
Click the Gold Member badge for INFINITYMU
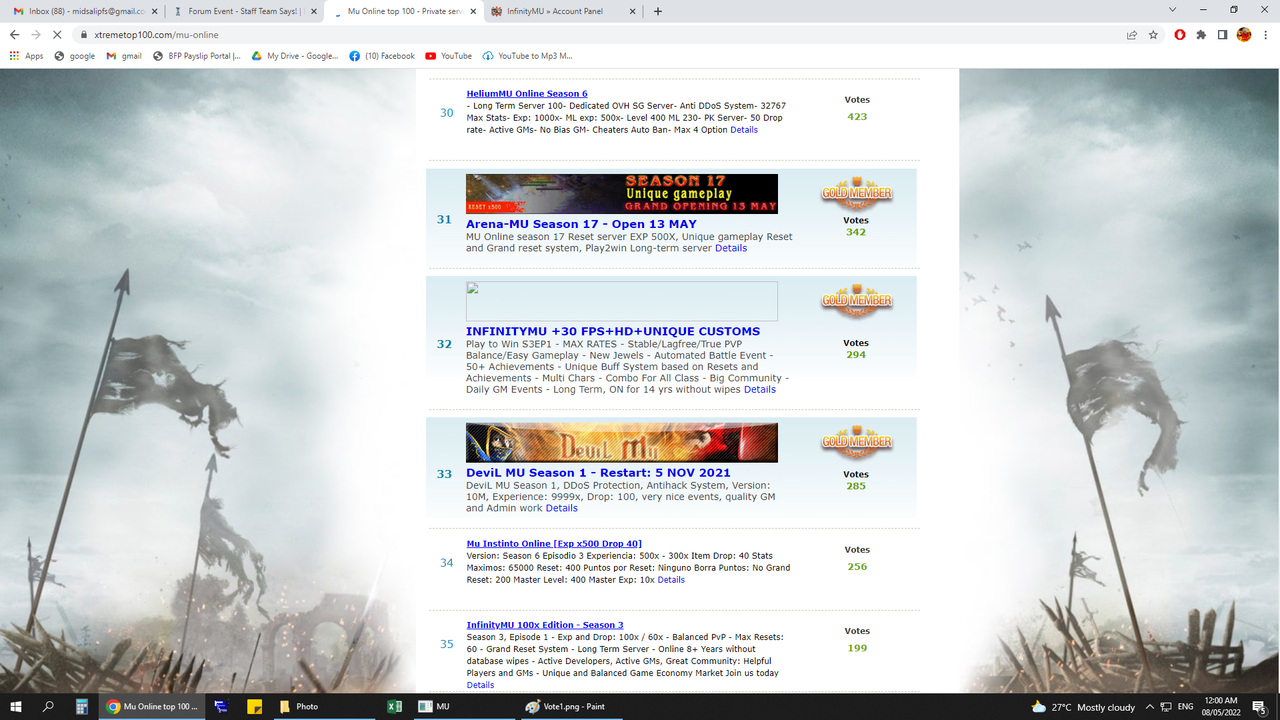tap(857, 300)
